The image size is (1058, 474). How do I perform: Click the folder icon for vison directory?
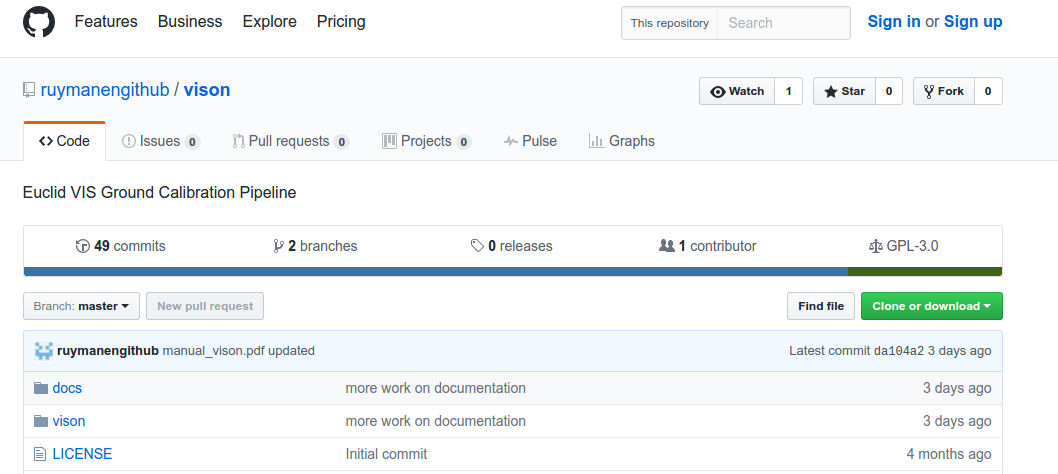(41, 421)
